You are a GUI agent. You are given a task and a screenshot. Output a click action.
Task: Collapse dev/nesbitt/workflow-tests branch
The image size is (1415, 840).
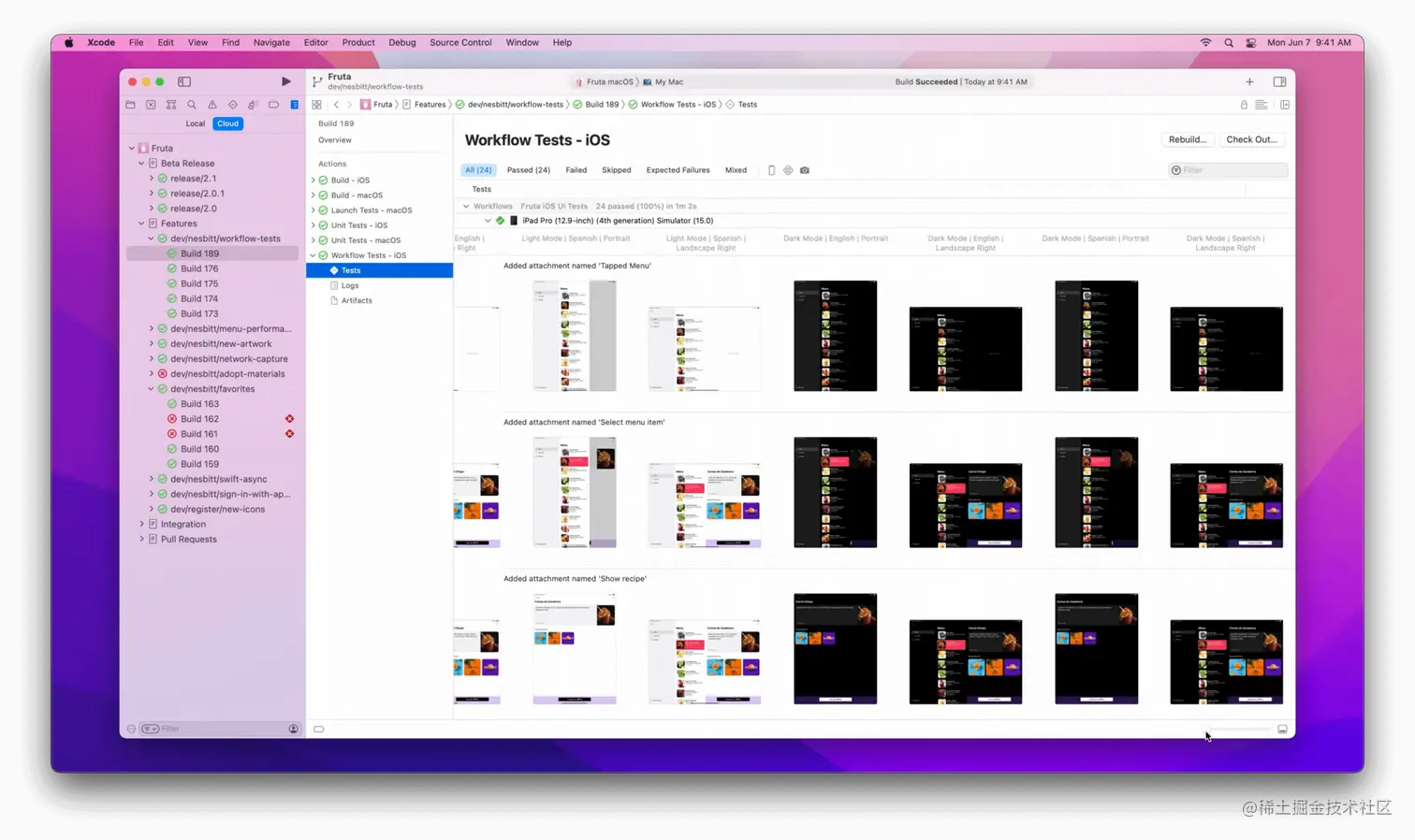click(x=152, y=239)
